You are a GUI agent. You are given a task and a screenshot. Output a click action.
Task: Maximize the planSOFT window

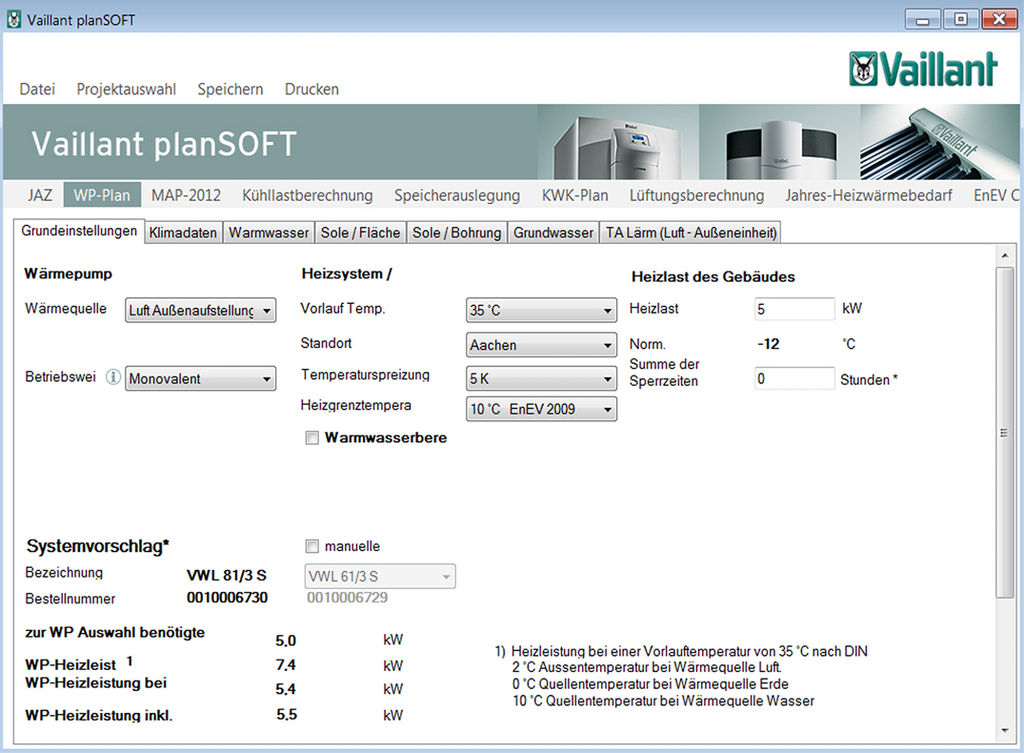click(961, 20)
